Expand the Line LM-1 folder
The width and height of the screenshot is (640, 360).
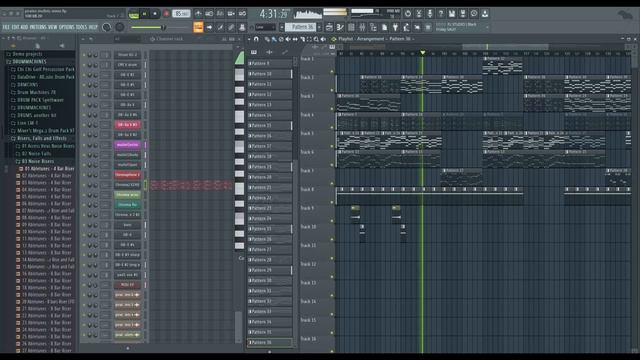(x=27, y=123)
